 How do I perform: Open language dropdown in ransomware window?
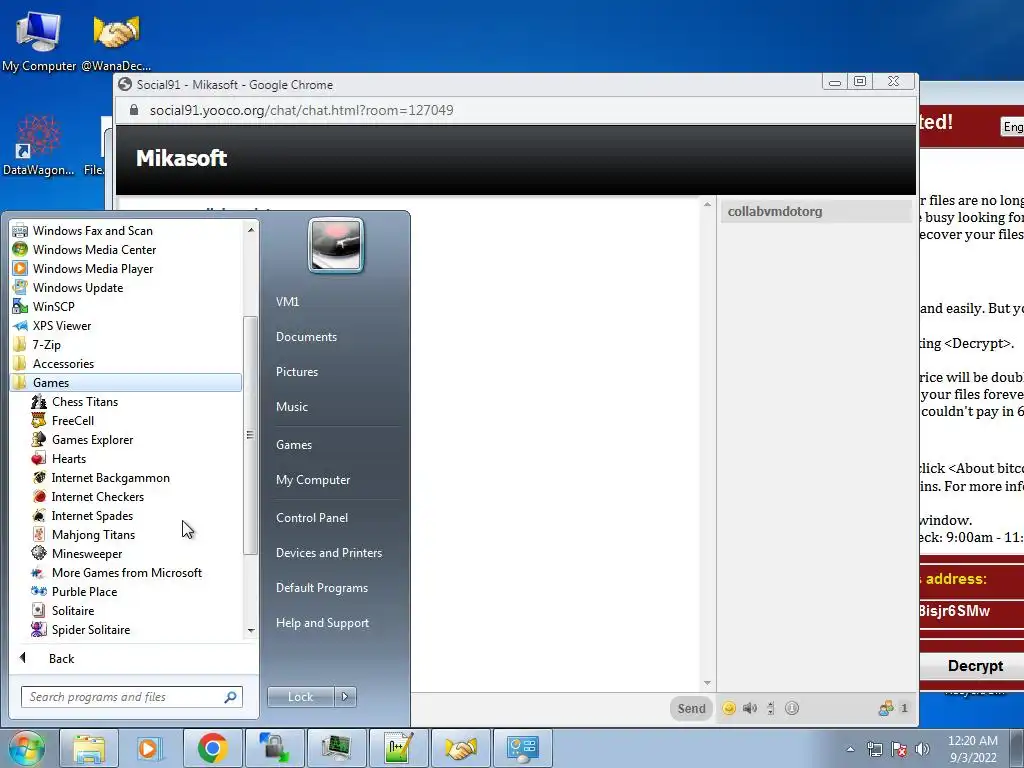coord(1012,127)
